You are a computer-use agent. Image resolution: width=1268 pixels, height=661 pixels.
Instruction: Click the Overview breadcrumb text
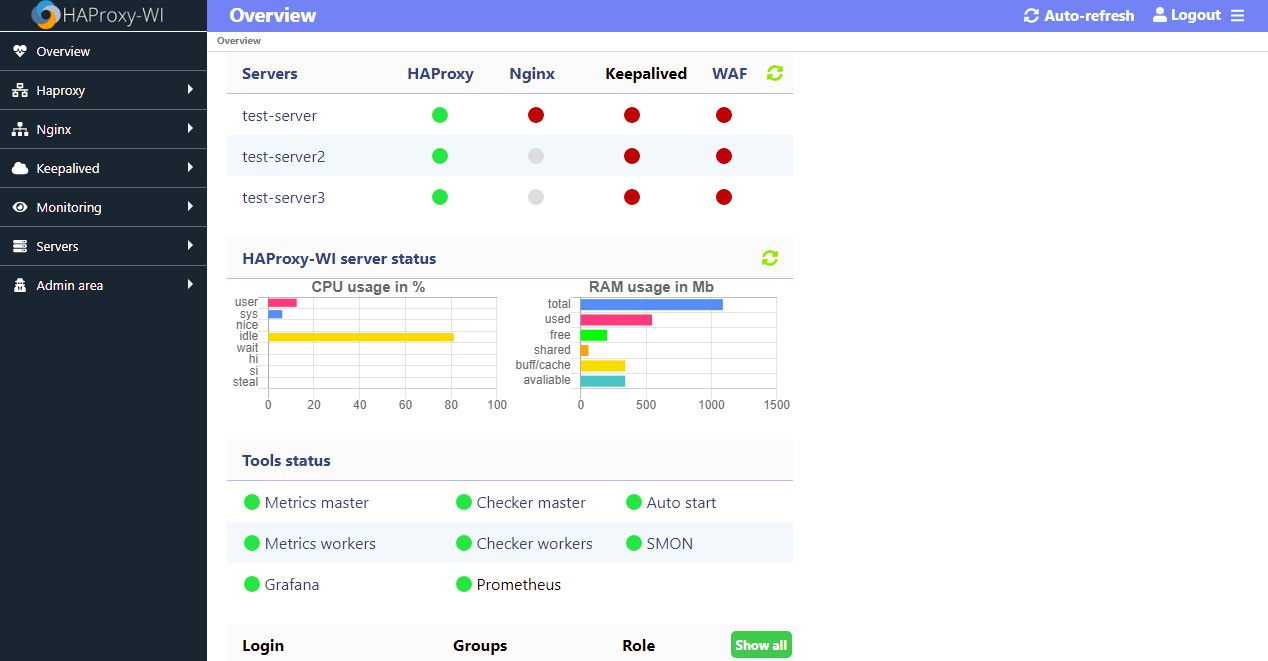[x=239, y=41]
